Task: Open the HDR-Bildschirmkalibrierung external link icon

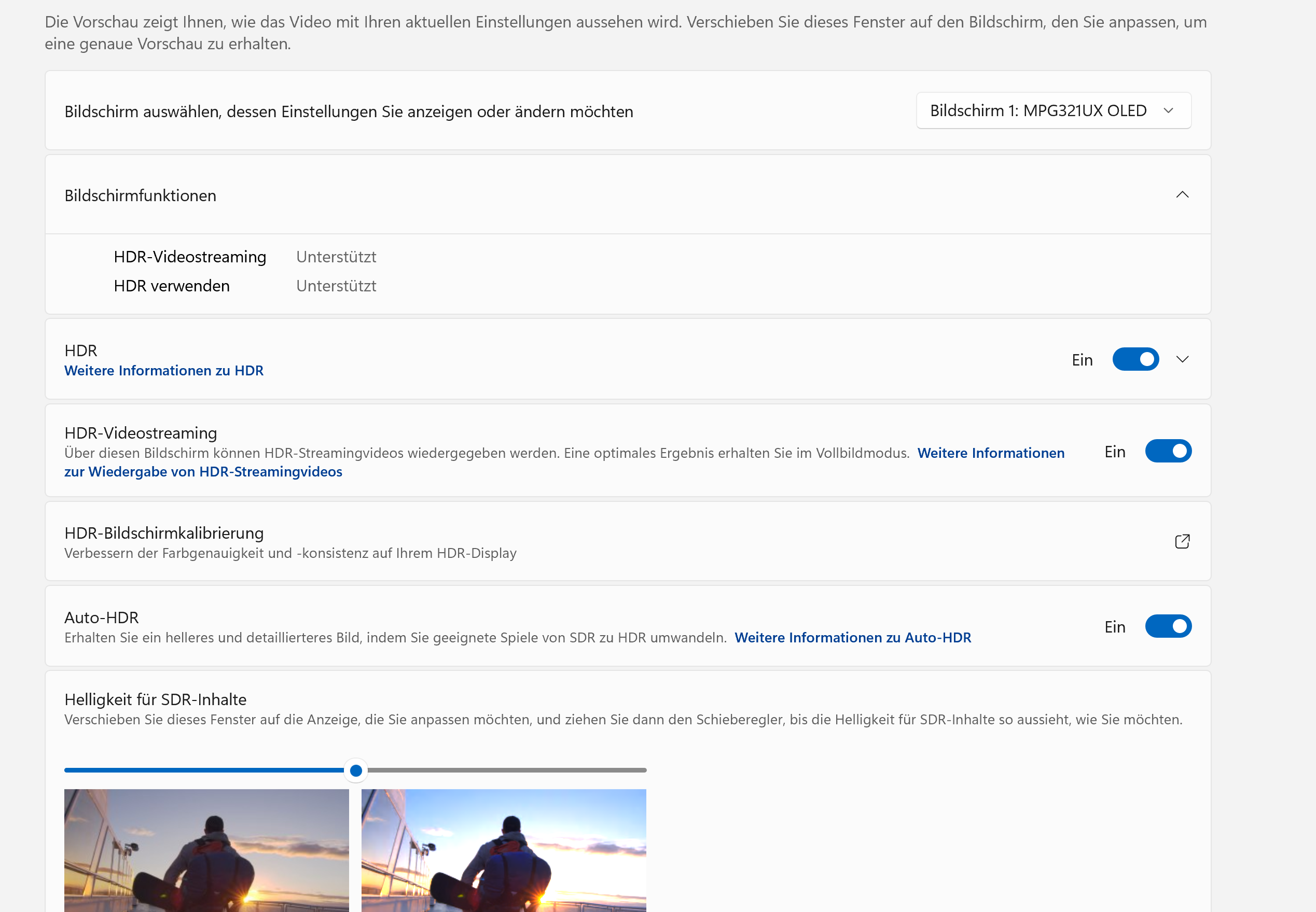Action: pos(1182,541)
